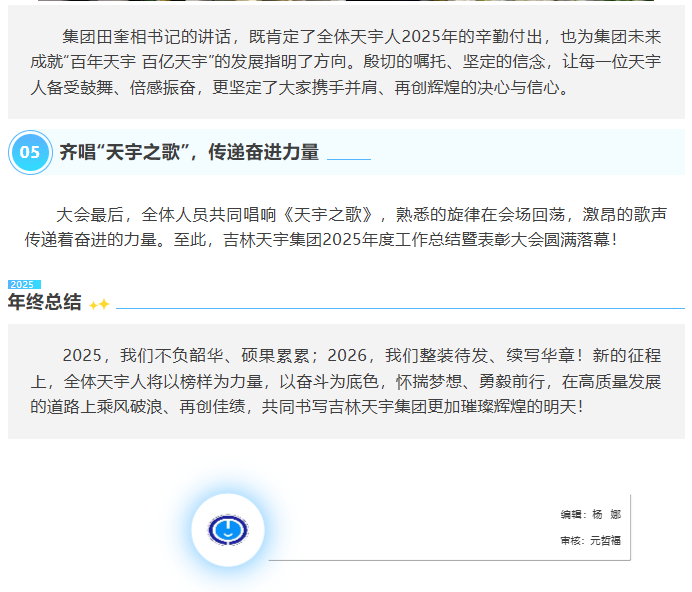The width and height of the screenshot is (692, 592).
Task: Click the glowing blue round logo icon
Action: click(x=228, y=530)
